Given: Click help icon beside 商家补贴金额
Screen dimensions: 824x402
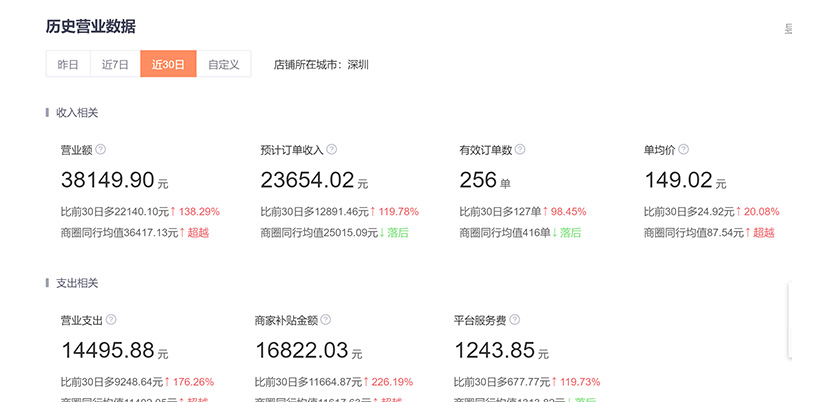Looking at the screenshot, I should click(x=326, y=320).
